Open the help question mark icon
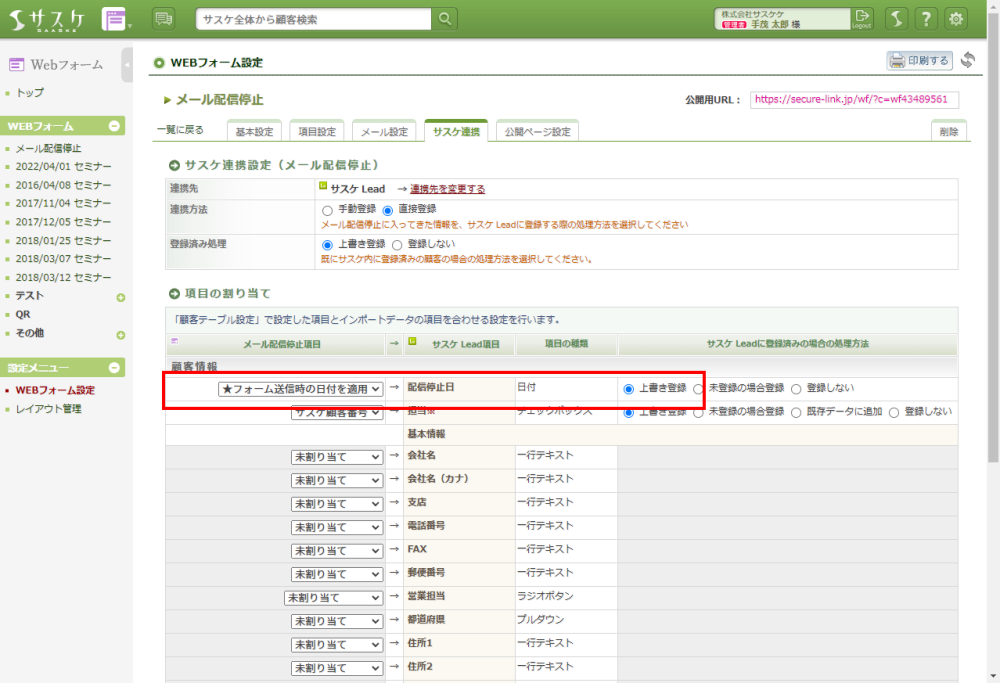The height and width of the screenshot is (683, 1000). [927, 19]
